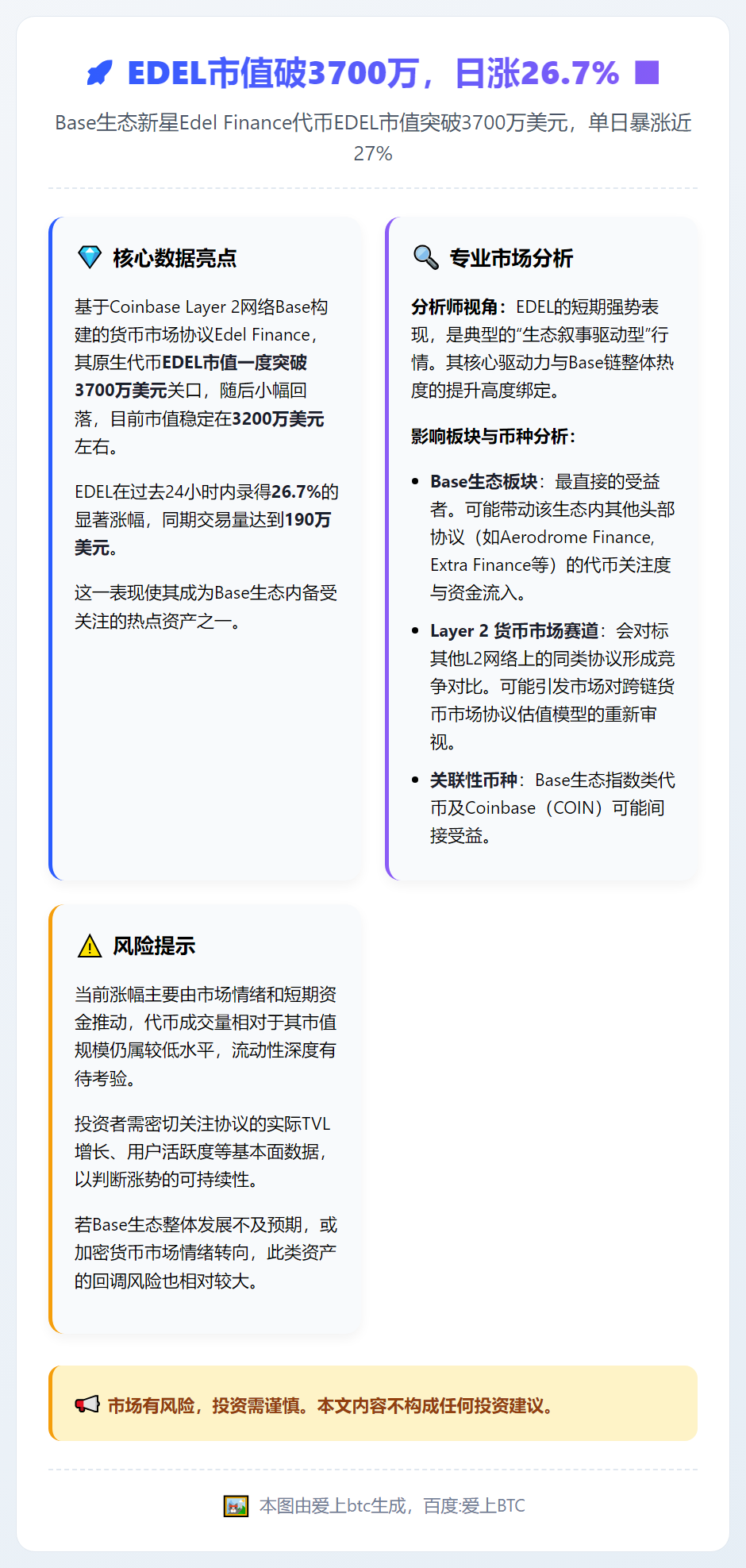Click the rocket icon beside the title
This screenshot has height=1568, width=746.
tap(100, 73)
